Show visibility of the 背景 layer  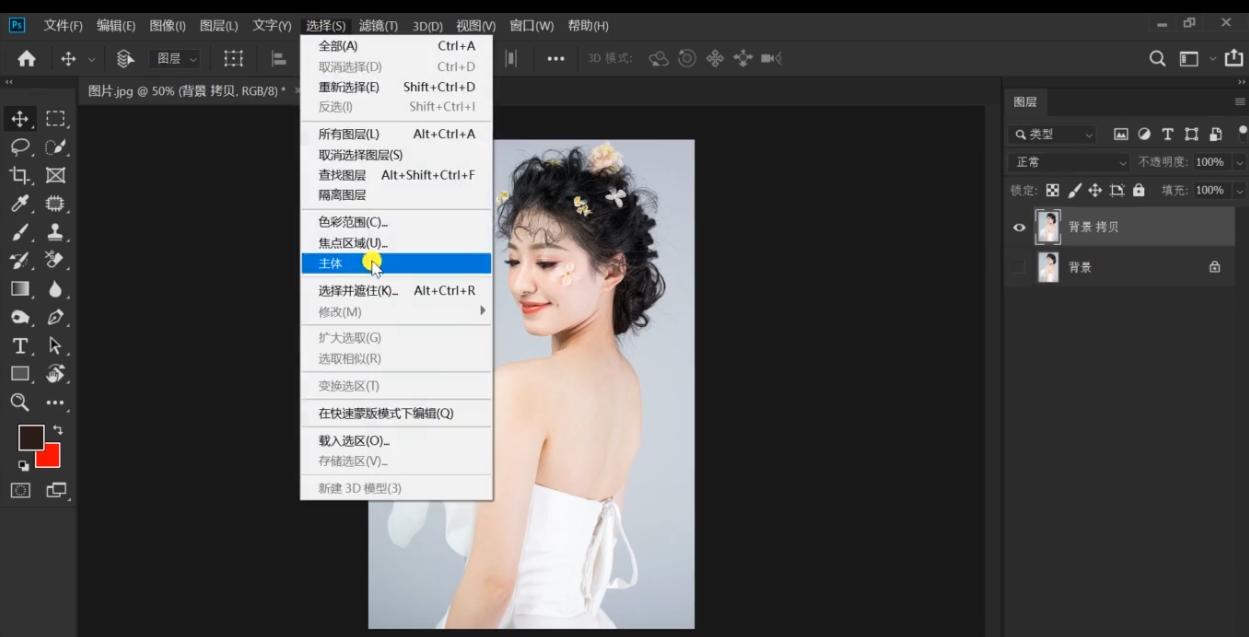click(1018, 266)
